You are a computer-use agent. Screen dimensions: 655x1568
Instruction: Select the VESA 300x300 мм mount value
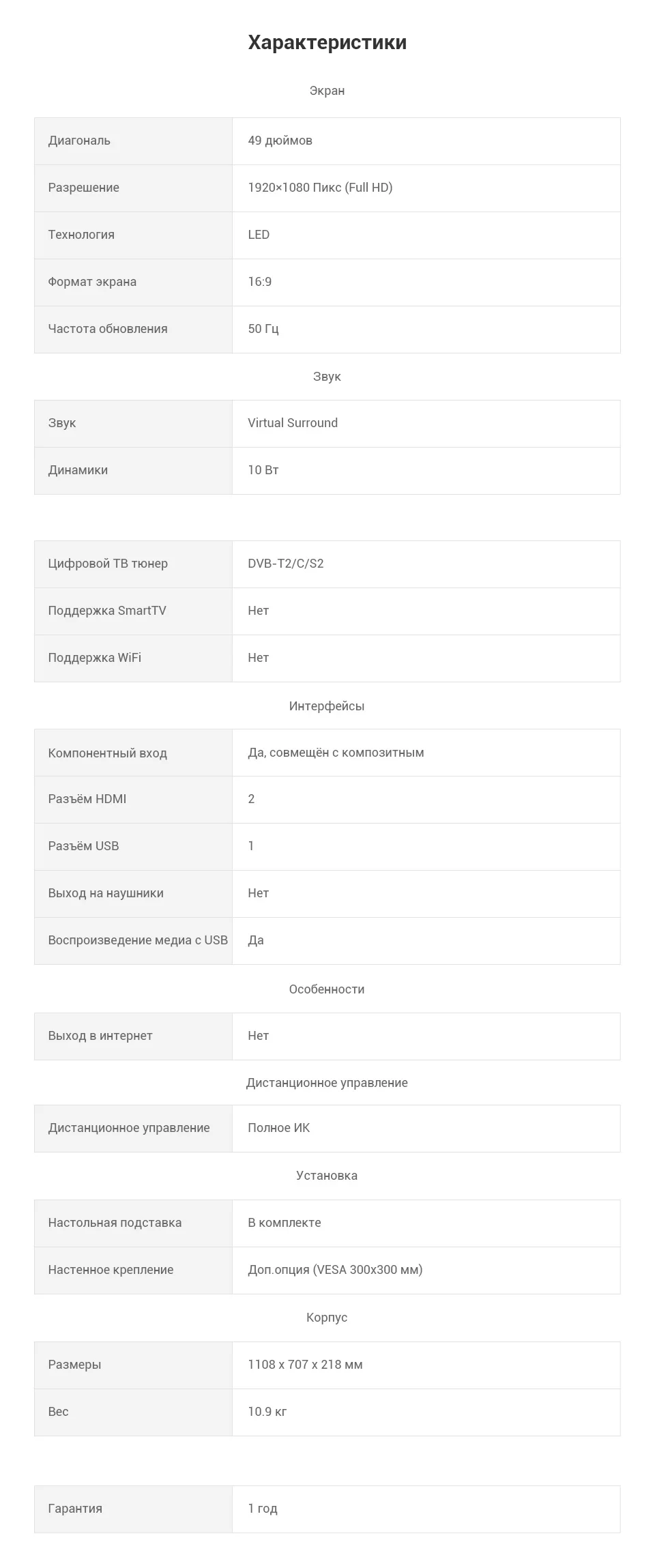click(335, 1270)
